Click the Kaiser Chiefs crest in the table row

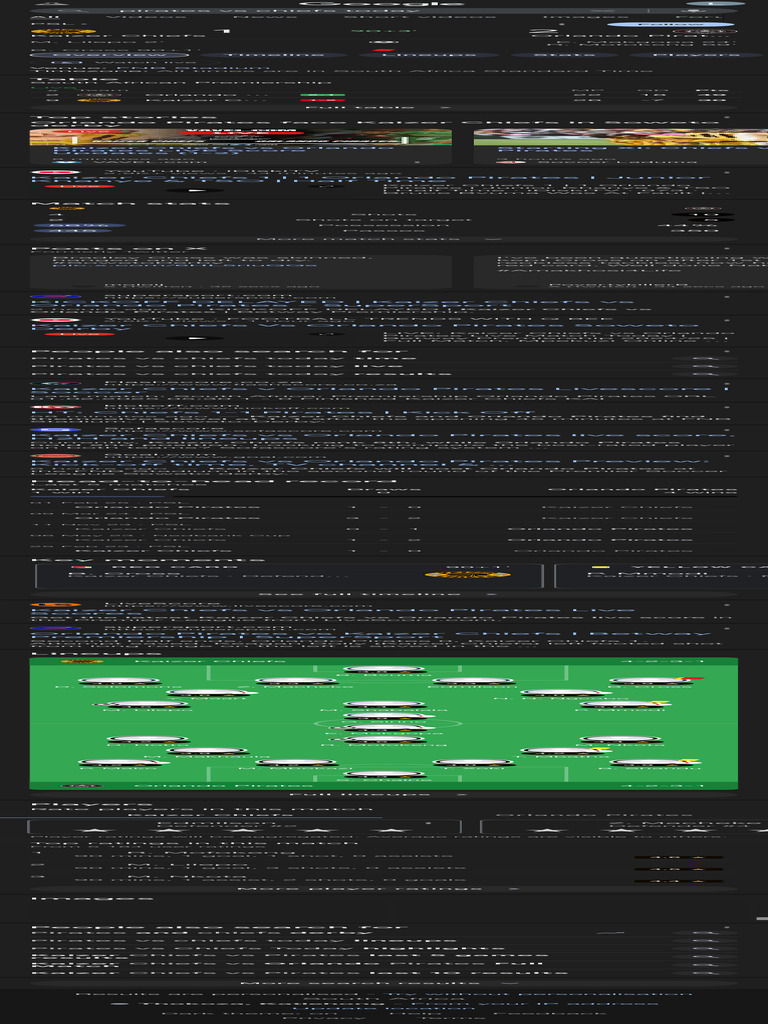coord(99,100)
